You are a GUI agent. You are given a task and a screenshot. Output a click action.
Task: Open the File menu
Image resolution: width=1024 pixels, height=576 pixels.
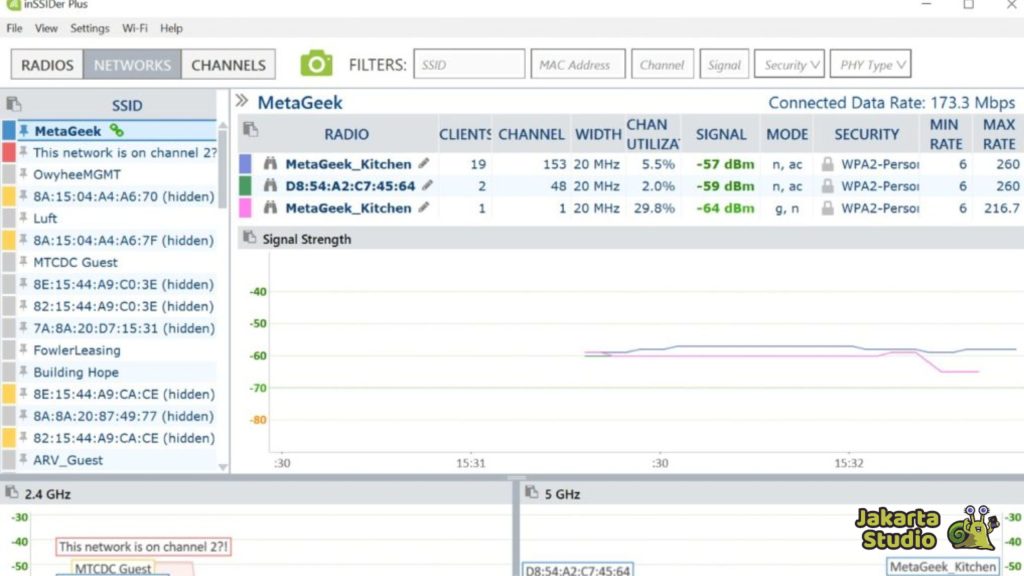click(14, 28)
